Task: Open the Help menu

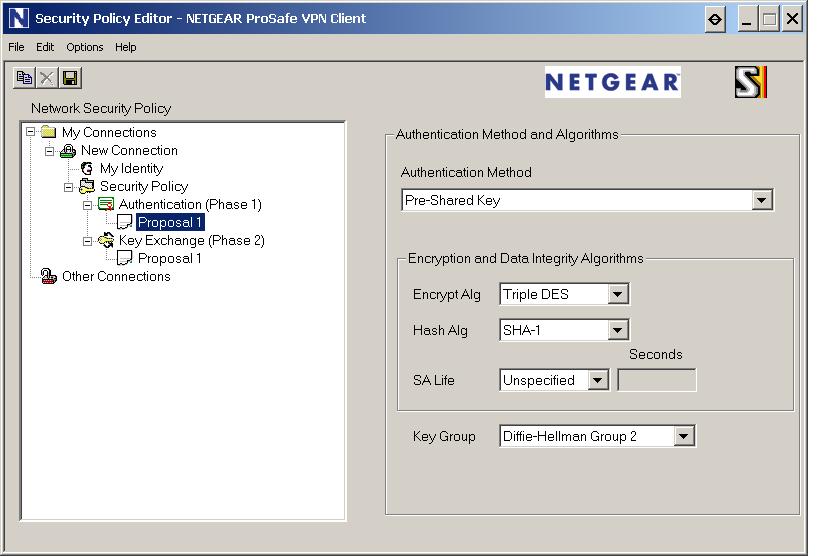Action: tap(125, 47)
